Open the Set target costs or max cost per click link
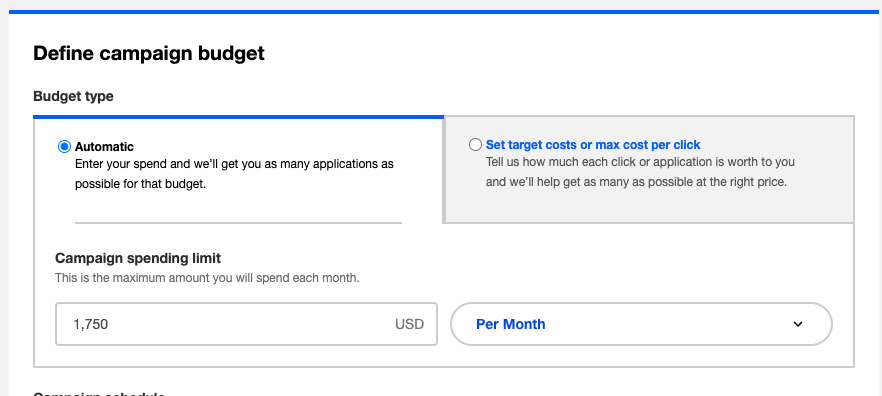Image resolution: width=882 pixels, height=396 pixels. 593,145
